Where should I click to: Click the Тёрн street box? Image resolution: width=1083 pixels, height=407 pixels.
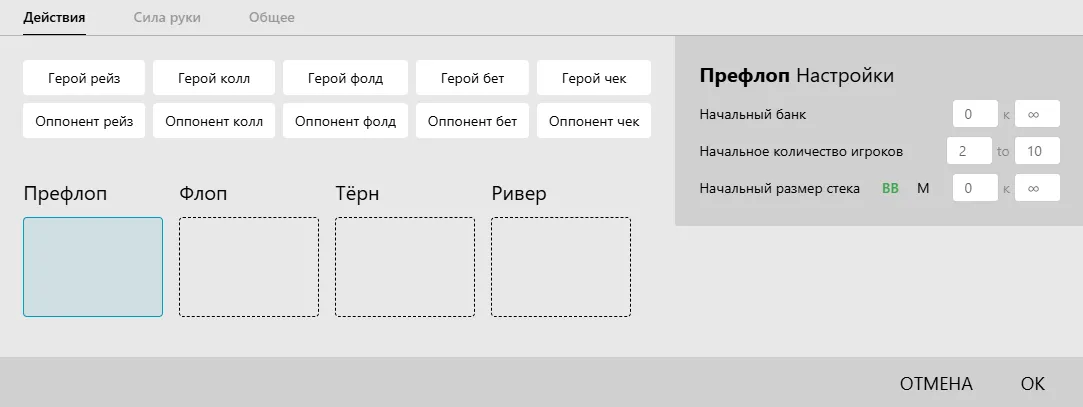405,267
